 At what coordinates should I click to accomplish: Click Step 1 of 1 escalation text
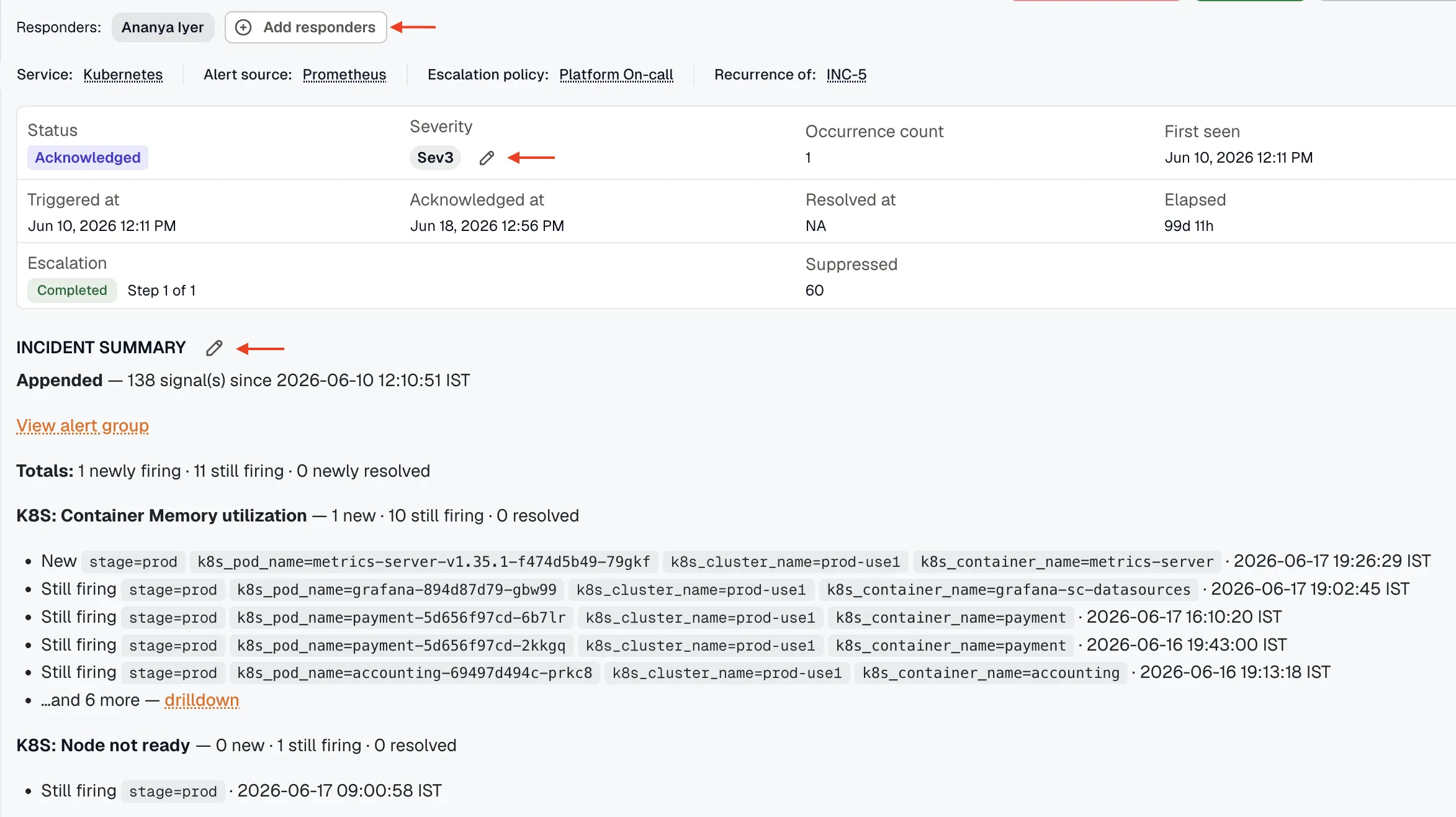[161, 291]
